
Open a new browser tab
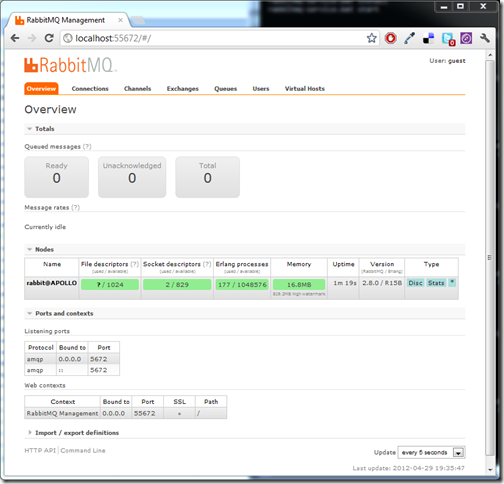click(138, 21)
